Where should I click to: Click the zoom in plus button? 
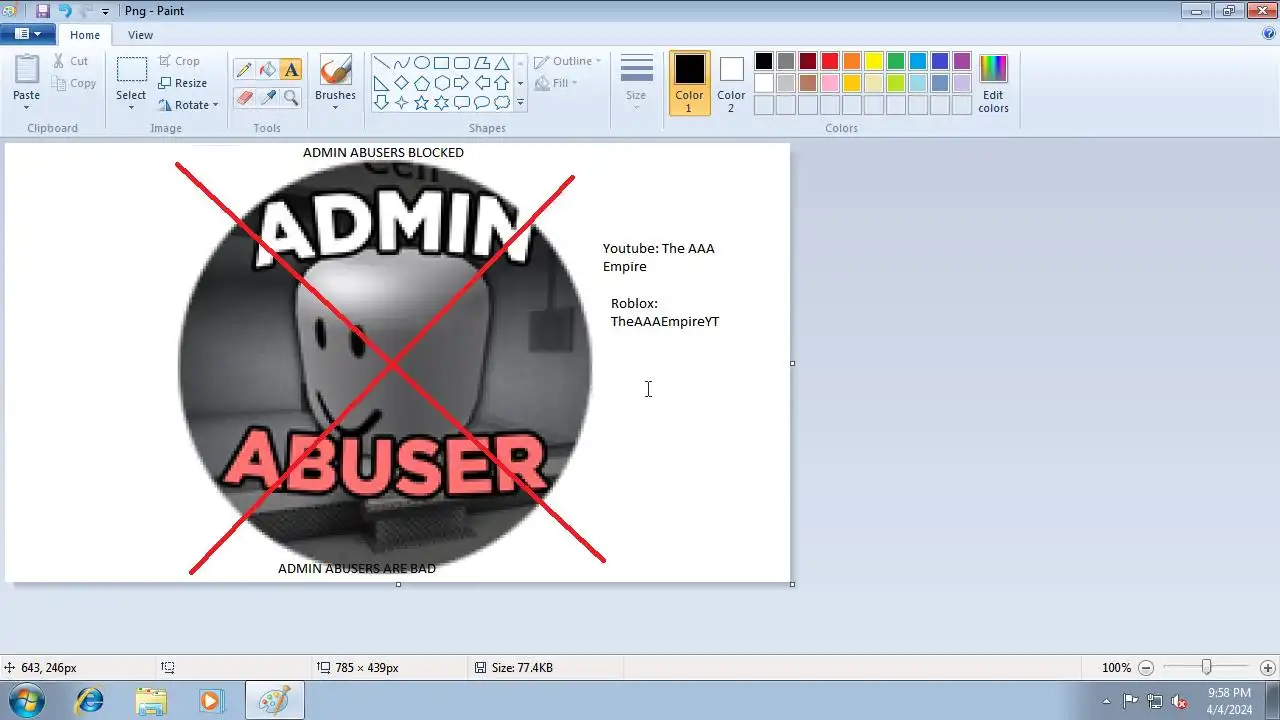point(1268,667)
